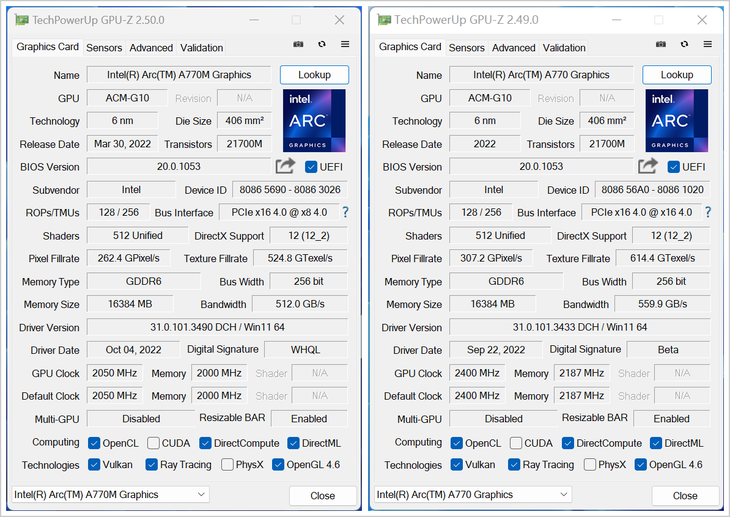Click Close button in GPU-Z 2.49.0 window
Image resolution: width=730 pixels, height=517 pixels.
click(685, 496)
